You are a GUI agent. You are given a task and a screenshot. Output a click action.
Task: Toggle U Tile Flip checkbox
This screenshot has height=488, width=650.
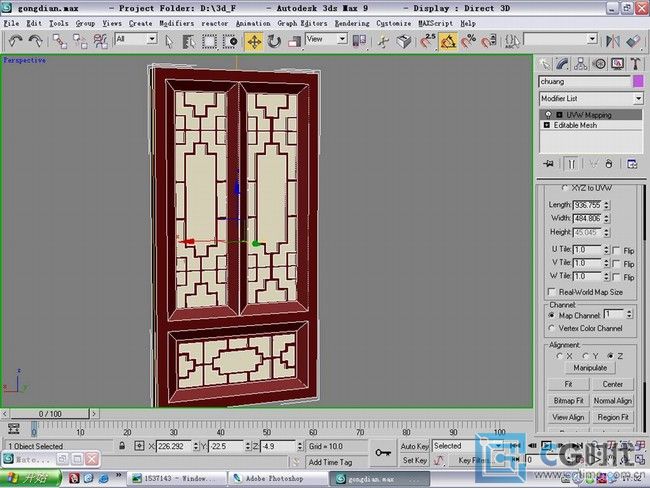(x=616, y=250)
